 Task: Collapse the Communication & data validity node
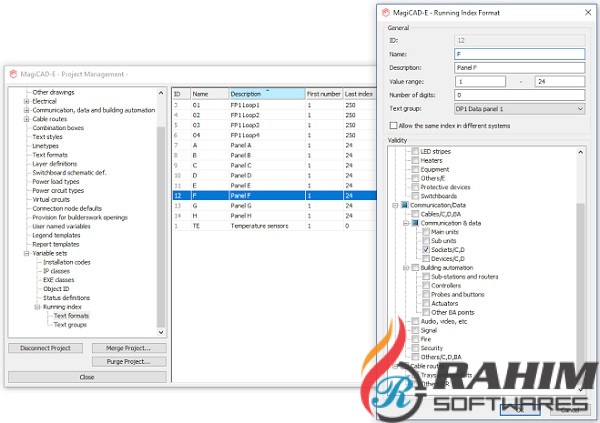(406, 223)
